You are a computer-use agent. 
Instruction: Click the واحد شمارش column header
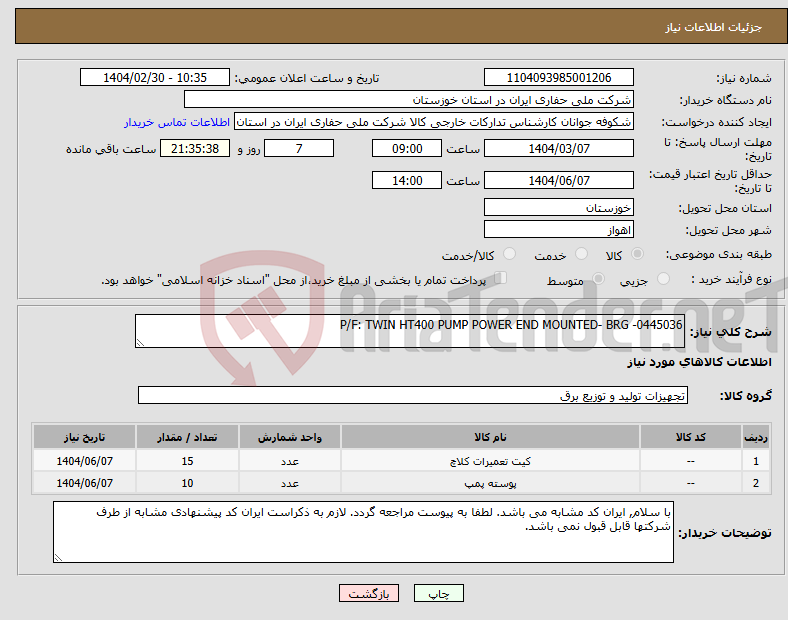point(290,437)
